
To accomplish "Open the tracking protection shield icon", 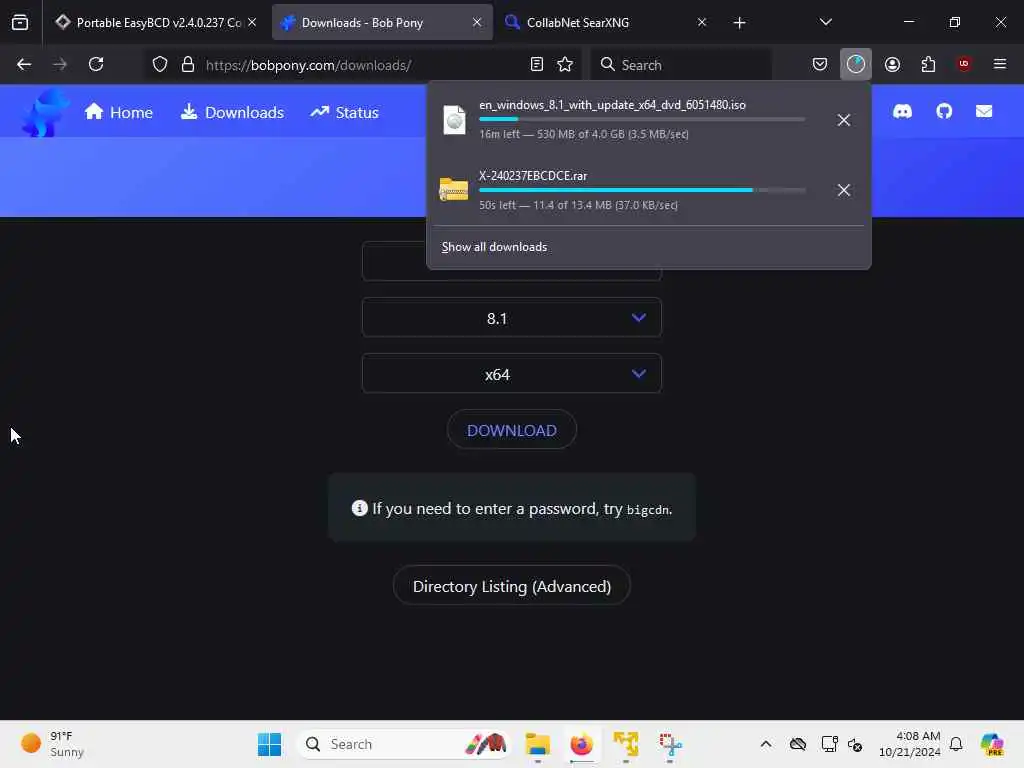I will (x=160, y=65).
